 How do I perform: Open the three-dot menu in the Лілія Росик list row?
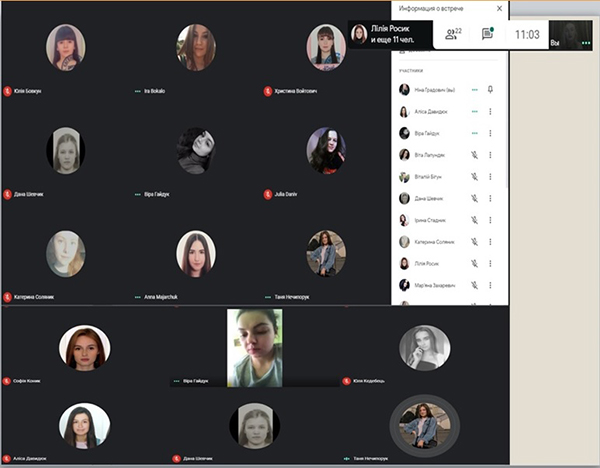pyautogui.click(x=490, y=264)
